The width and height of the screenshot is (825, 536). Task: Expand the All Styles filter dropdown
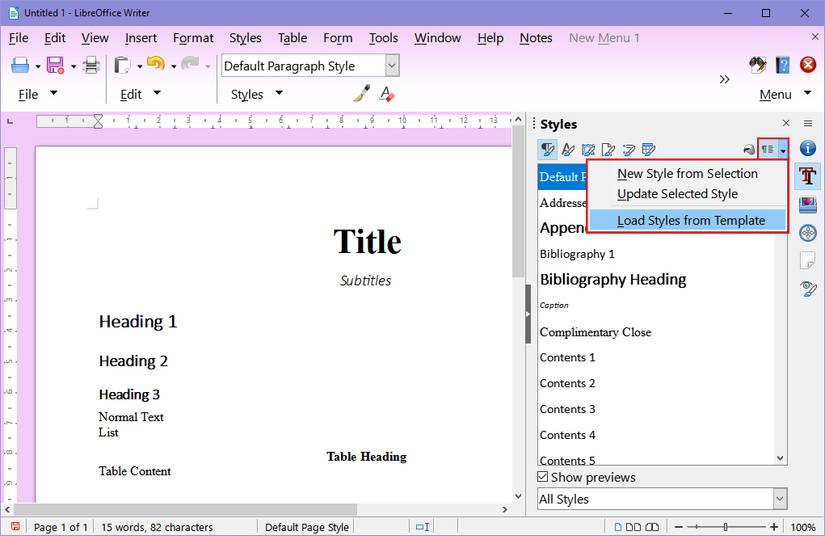[x=780, y=499]
